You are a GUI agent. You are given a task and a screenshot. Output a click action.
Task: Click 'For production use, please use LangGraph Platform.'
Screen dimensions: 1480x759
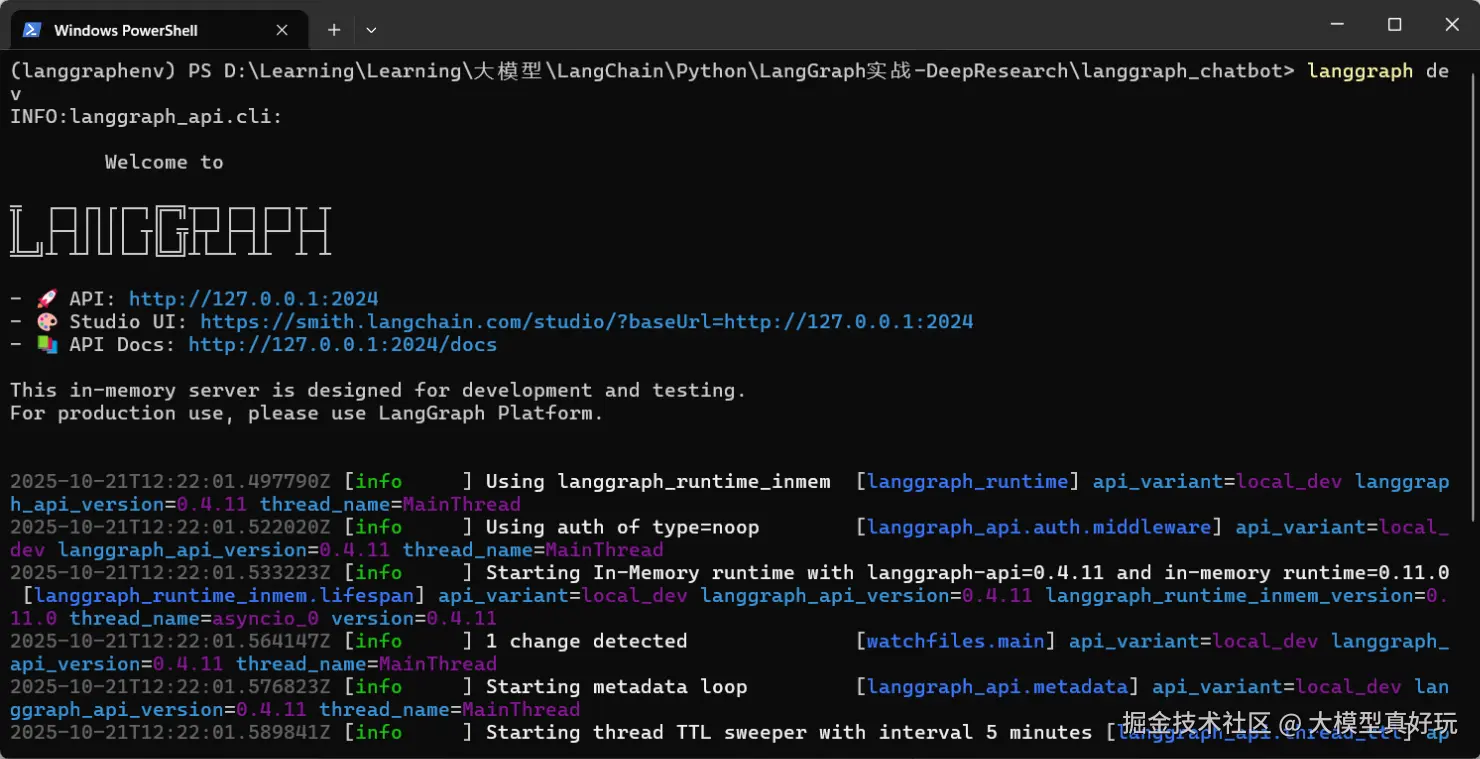[x=307, y=413]
